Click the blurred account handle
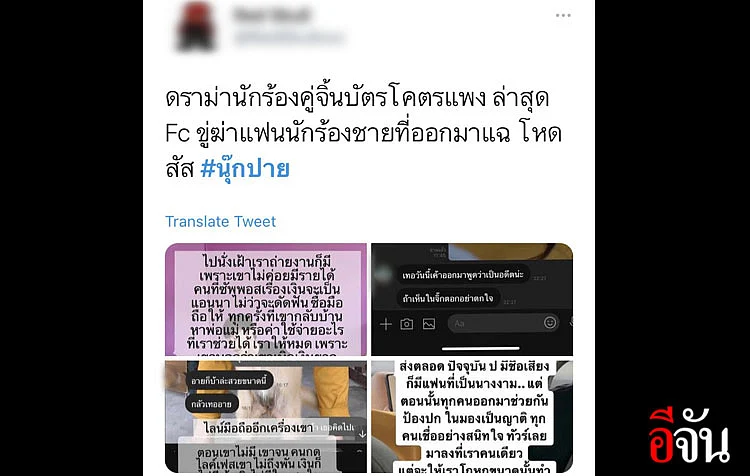This screenshot has width=750, height=476. (x=289, y=37)
